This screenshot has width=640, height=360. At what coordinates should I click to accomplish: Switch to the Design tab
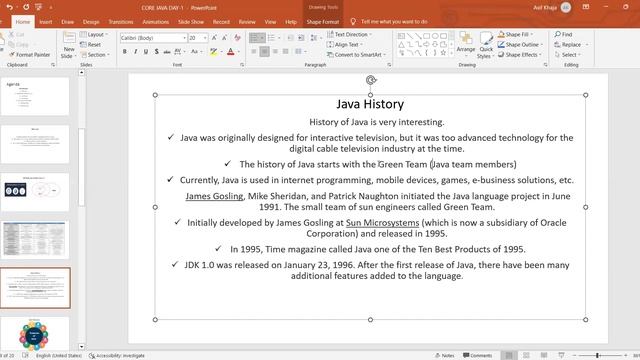click(x=91, y=22)
